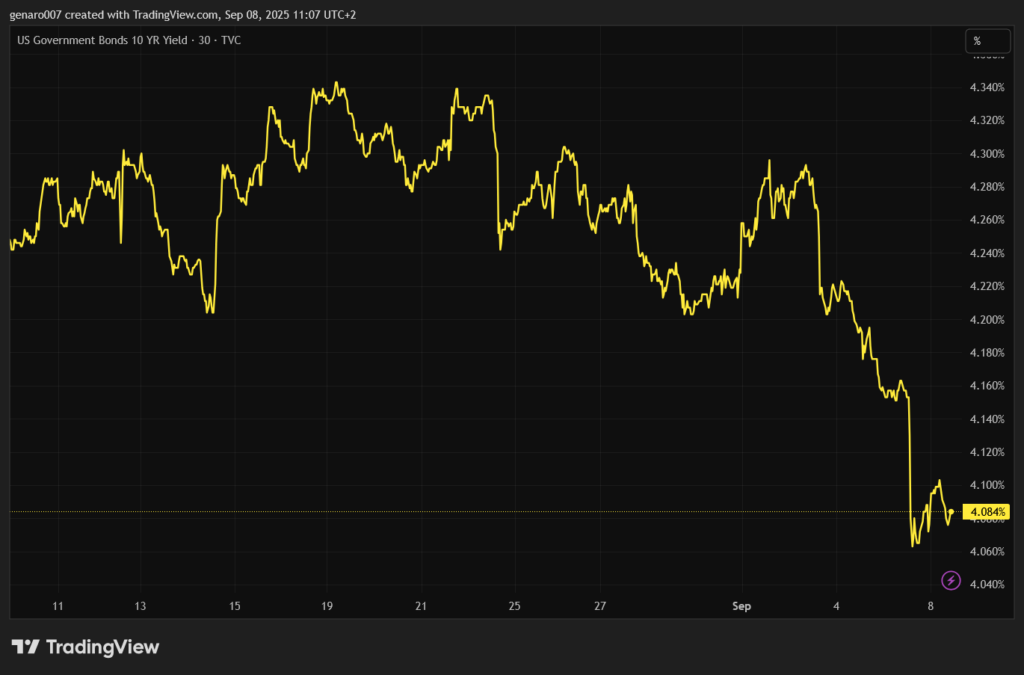
Task: Click the 11 date label on the time axis
Action: click(58, 606)
